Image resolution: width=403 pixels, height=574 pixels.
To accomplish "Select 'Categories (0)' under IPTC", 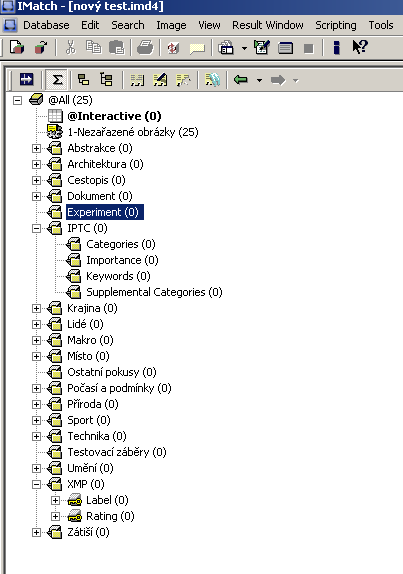I will pyautogui.click(x=121, y=244).
